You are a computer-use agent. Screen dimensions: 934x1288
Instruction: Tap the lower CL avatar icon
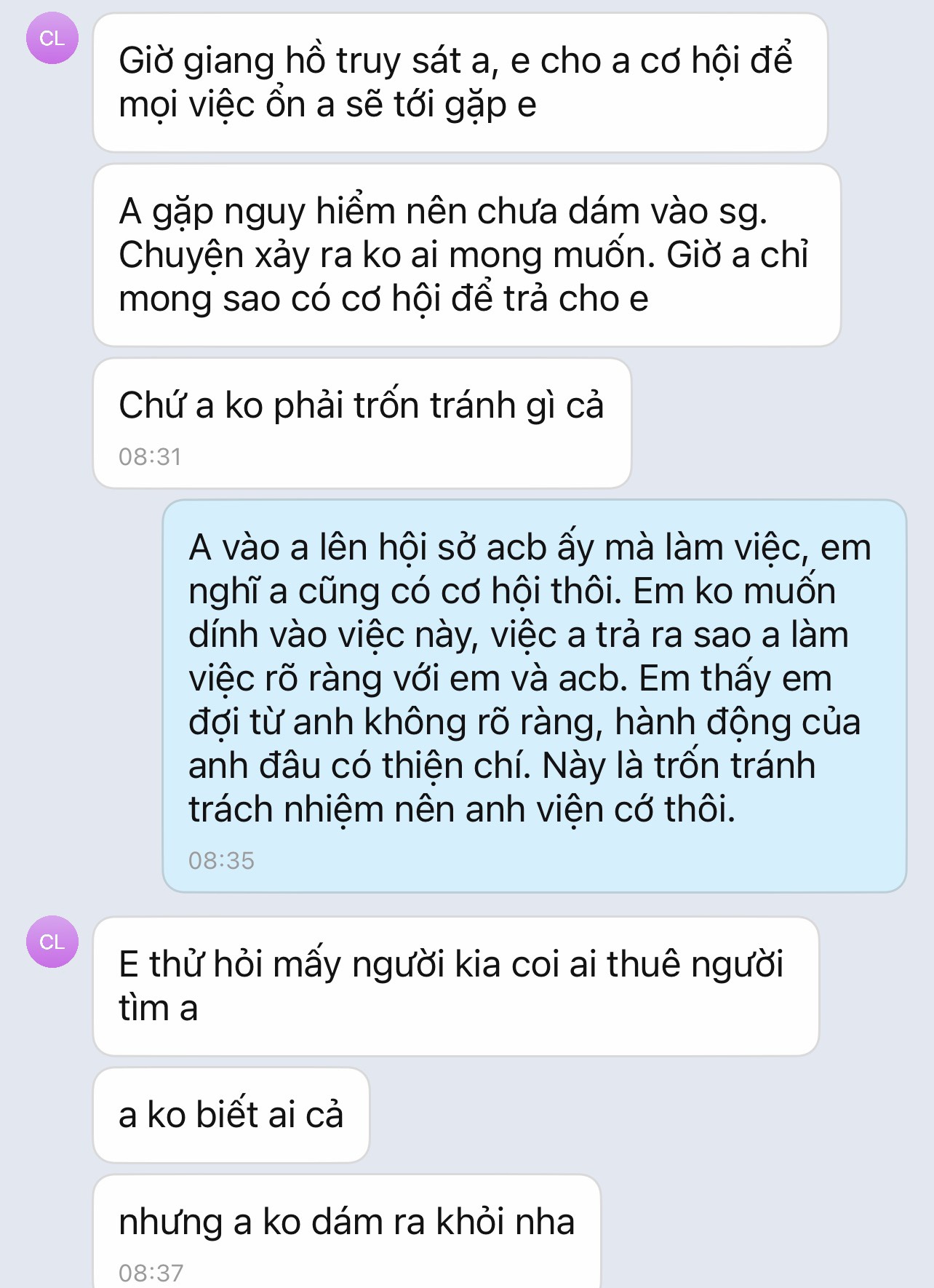[52, 942]
